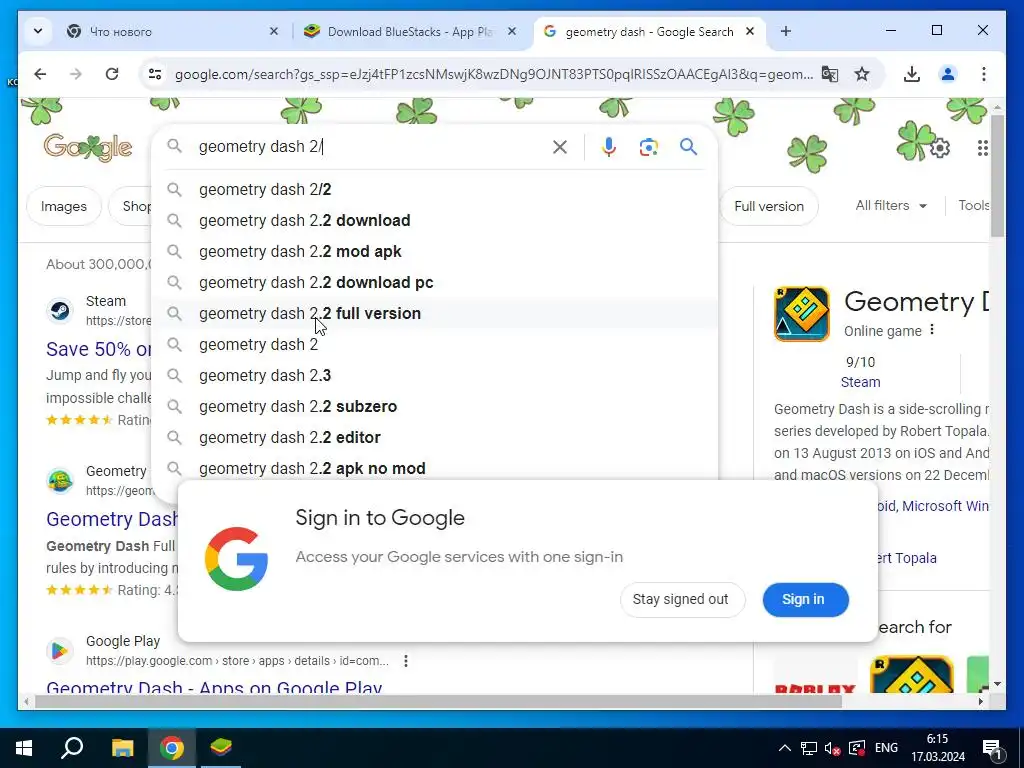Choose the plain geometry dash 2 suggestion

click(434, 344)
